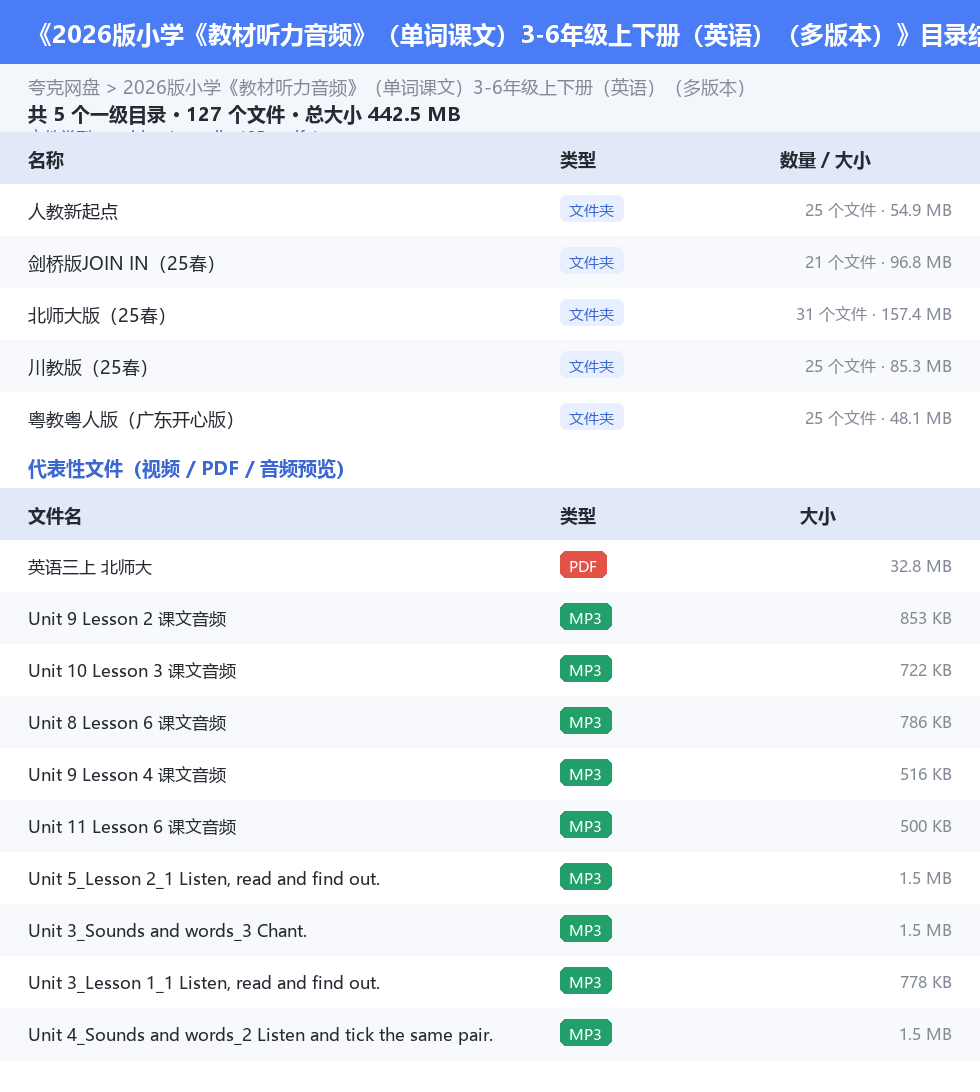Click MP3 badge for Unit 5_Lesson 2_1
The height and width of the screenshot is (1092, 980).
click(x=586, y=878)
